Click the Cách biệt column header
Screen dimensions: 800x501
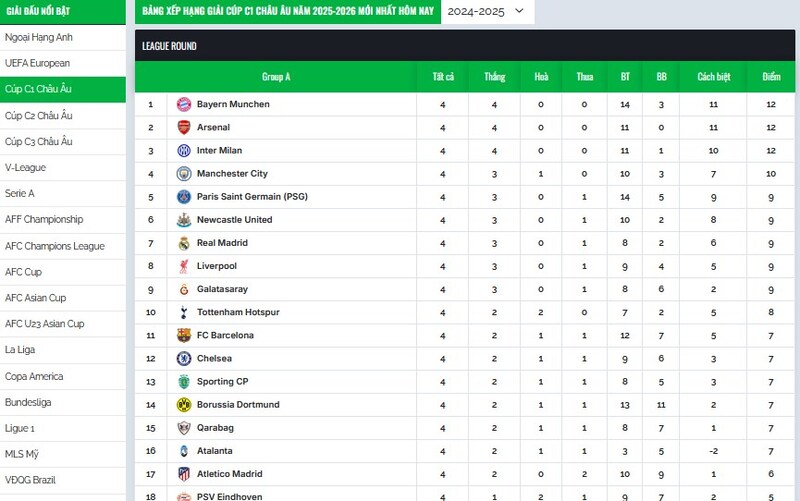pos(714,77)
